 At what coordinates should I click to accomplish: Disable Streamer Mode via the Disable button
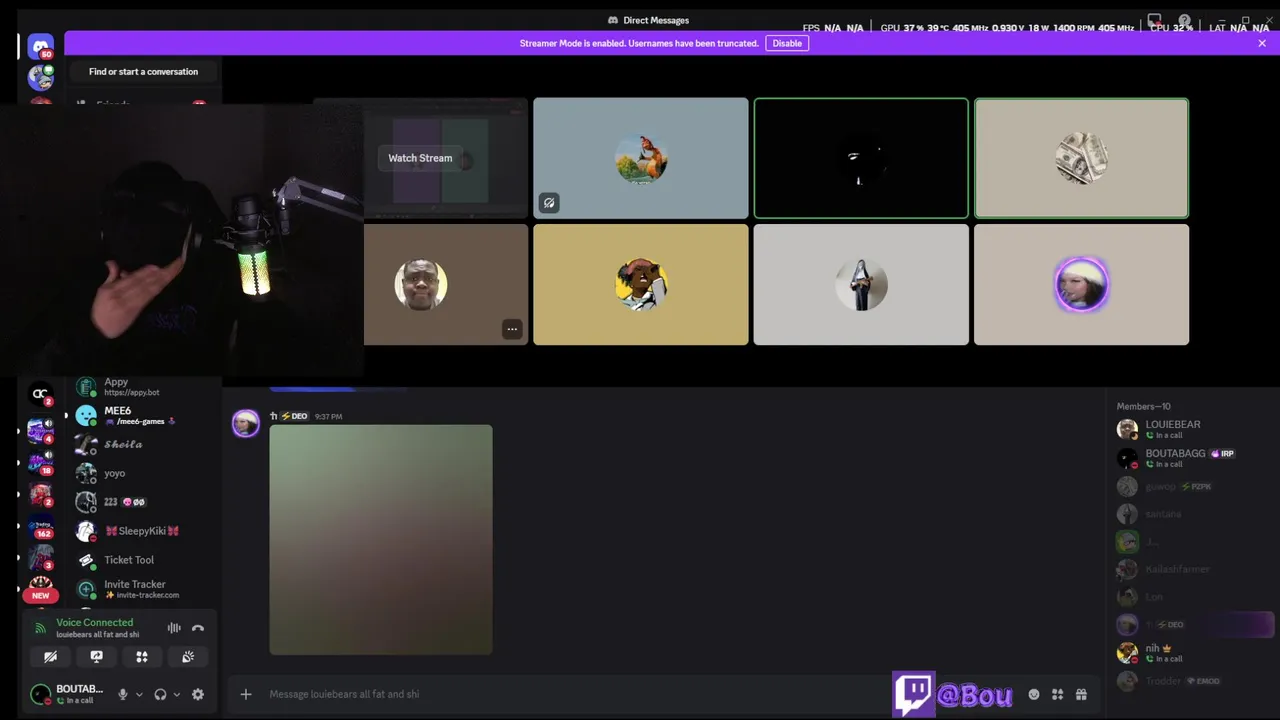[787, 43]
